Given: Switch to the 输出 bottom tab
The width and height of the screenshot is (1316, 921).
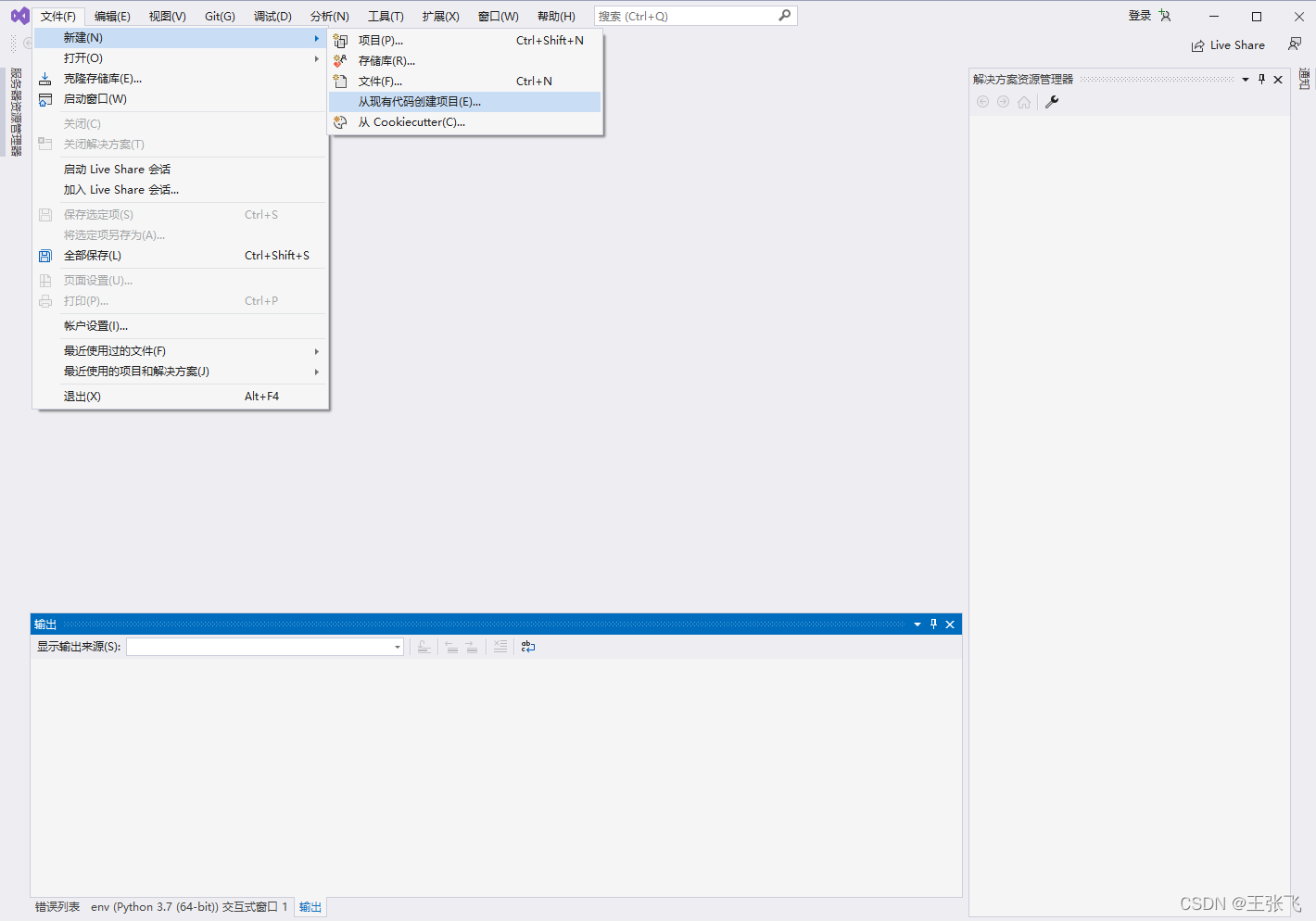Looking at the screenshot, I should point(310,907).
